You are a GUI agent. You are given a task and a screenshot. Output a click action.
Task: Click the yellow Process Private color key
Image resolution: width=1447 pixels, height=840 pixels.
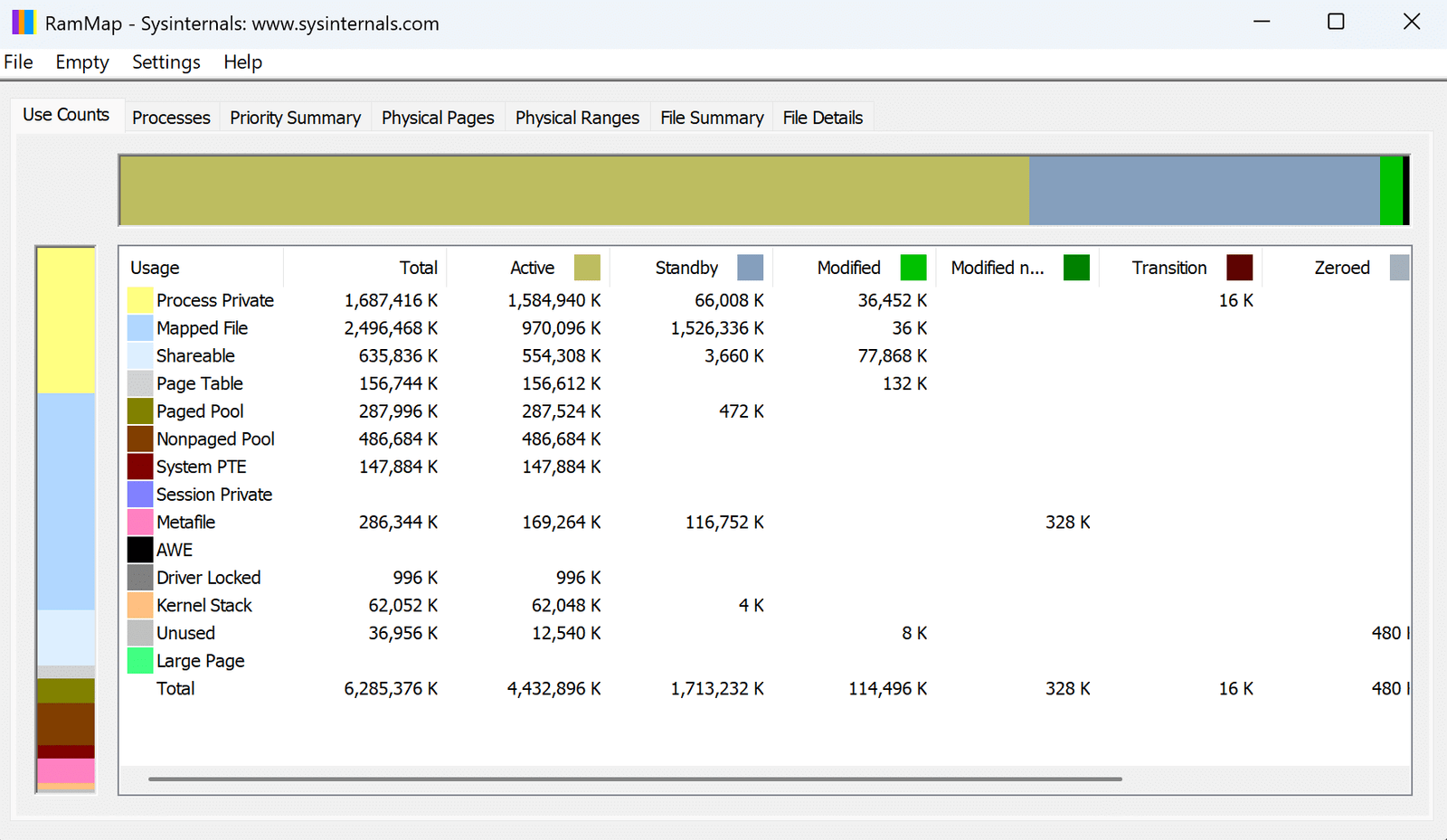click(139, 299)
